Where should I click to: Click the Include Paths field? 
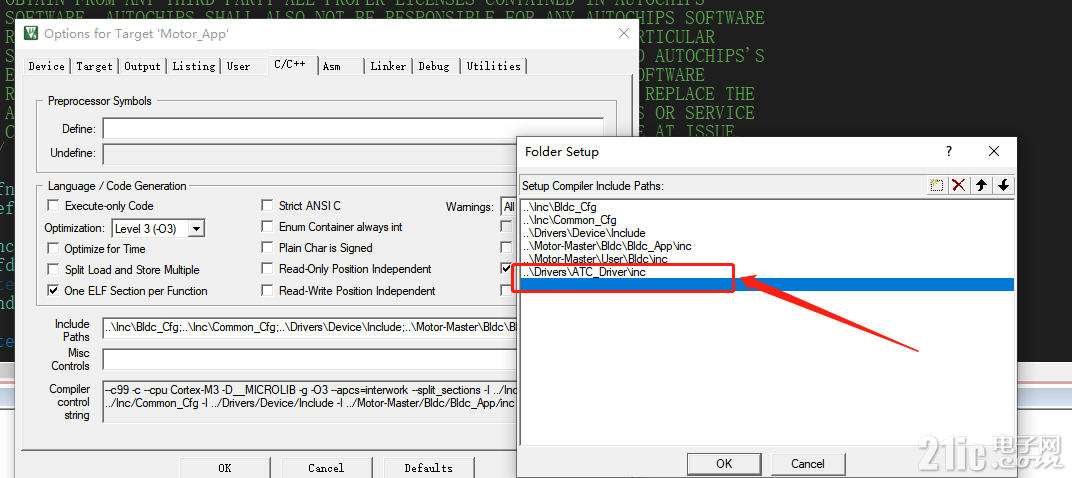click(x=310, y=328)
